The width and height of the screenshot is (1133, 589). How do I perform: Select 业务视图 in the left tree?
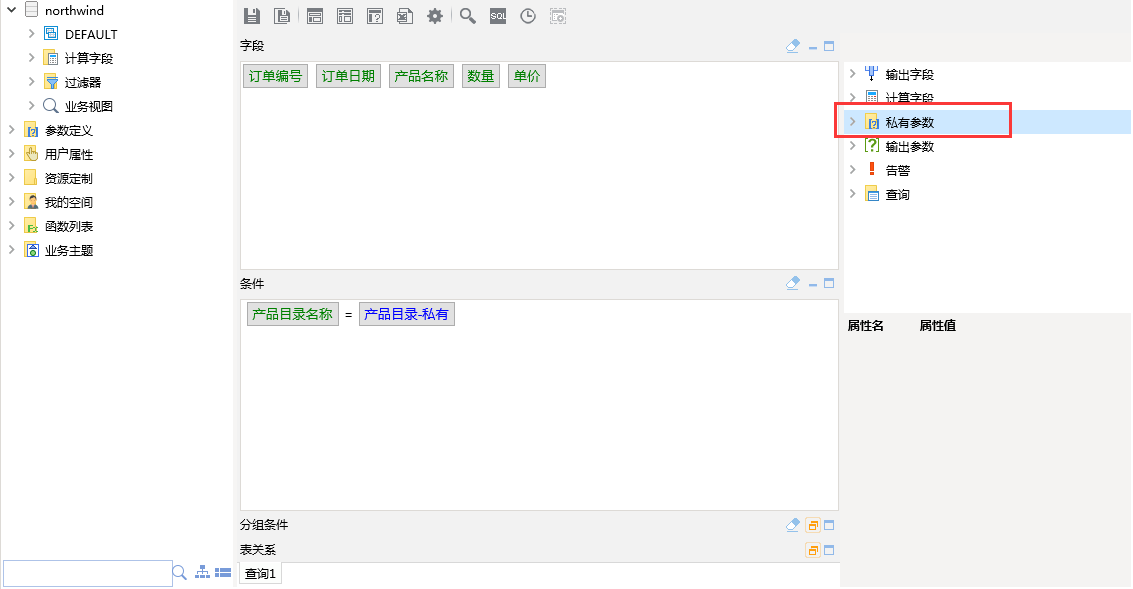(x=89, y=106)
